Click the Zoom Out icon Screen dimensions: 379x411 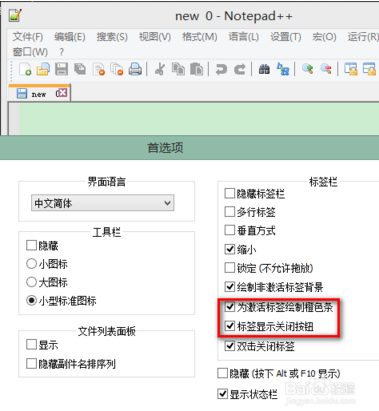(326, 69)
